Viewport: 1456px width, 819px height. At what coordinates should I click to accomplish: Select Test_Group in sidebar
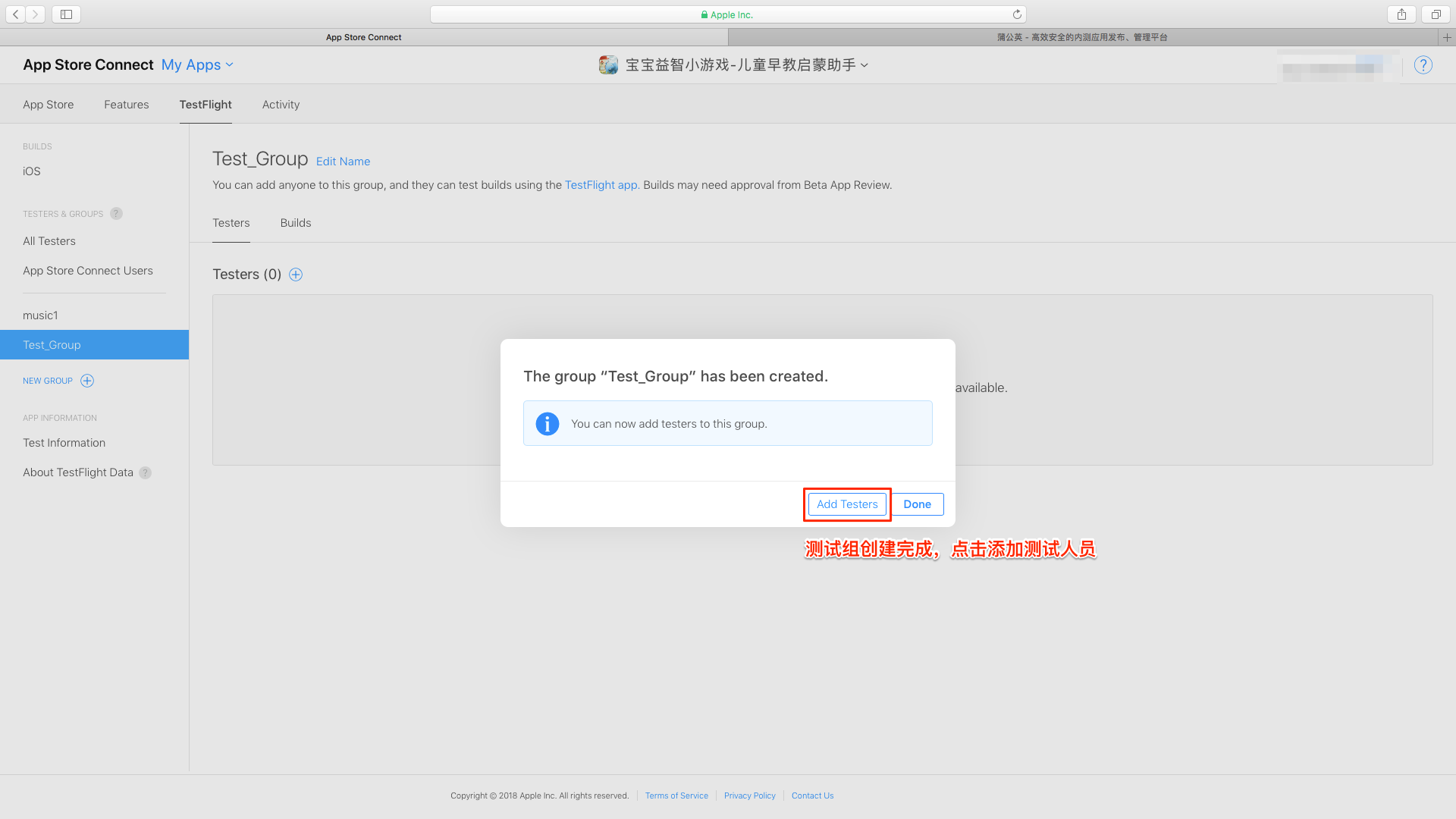(x=94, y=345)
